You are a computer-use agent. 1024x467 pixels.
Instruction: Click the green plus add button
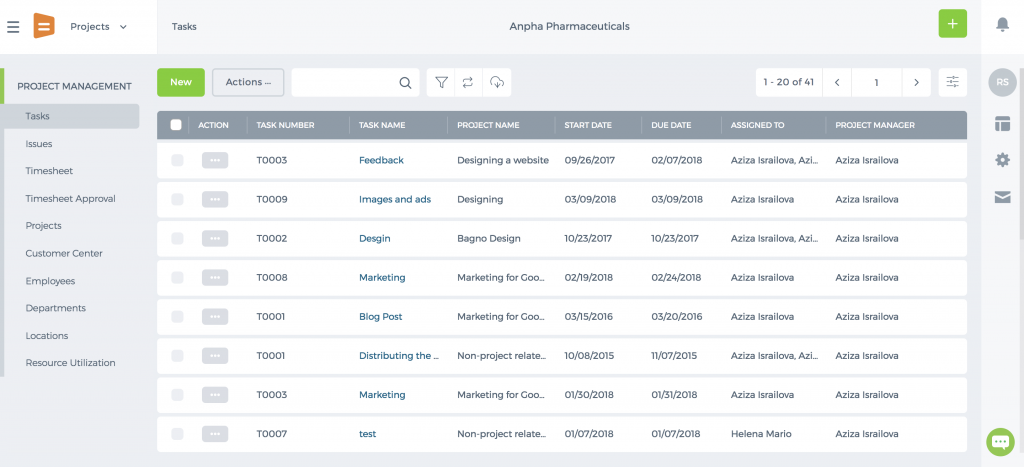(953, 24)
